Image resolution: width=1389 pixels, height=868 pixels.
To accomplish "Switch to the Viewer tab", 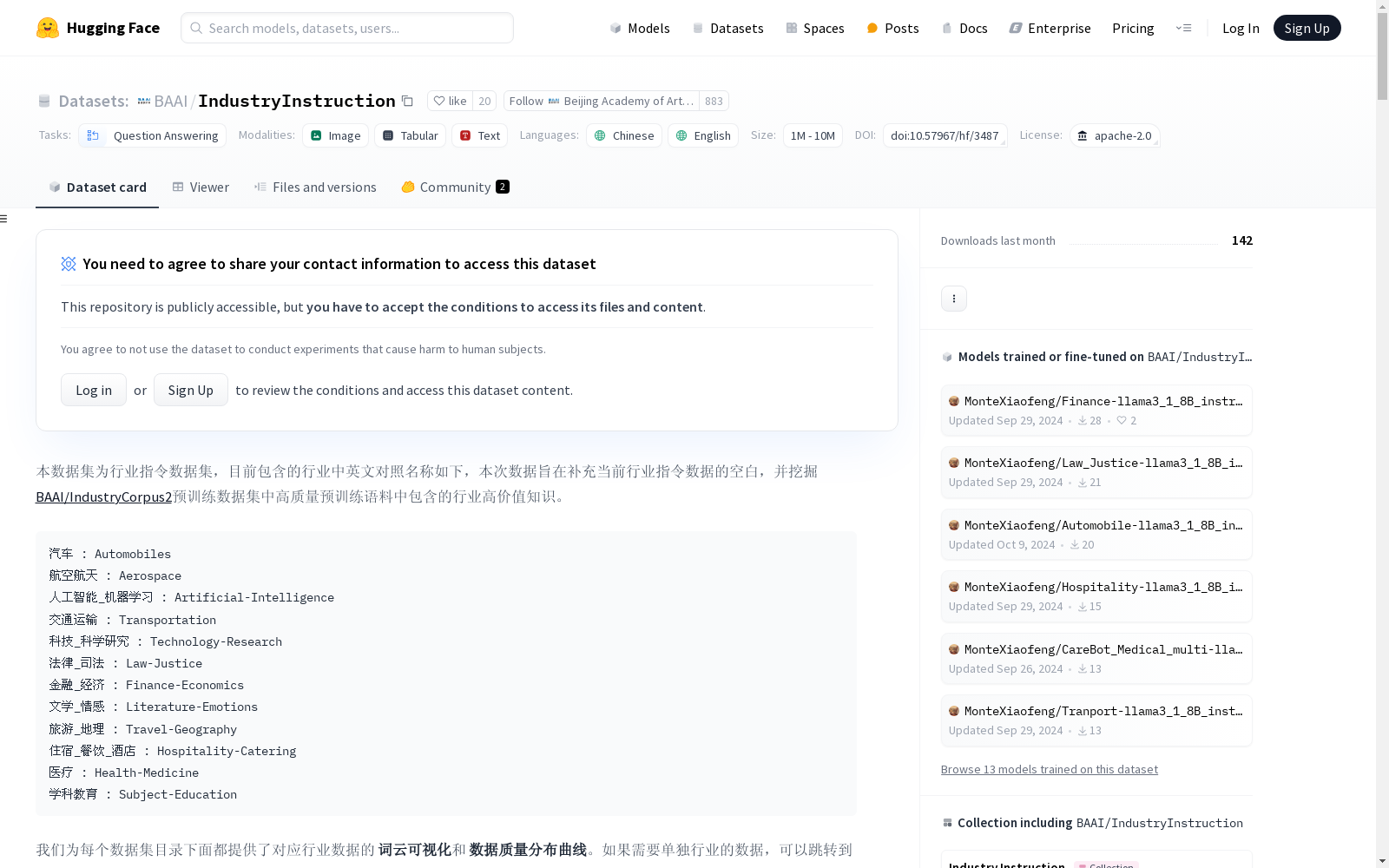I will [201, 187].
